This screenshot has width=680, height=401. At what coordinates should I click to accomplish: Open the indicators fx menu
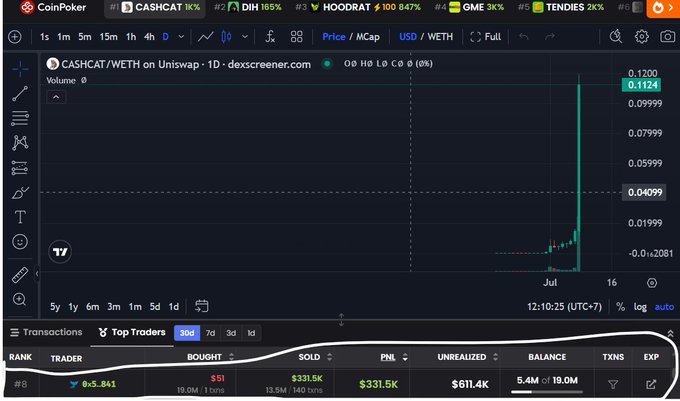coord(270,37)
